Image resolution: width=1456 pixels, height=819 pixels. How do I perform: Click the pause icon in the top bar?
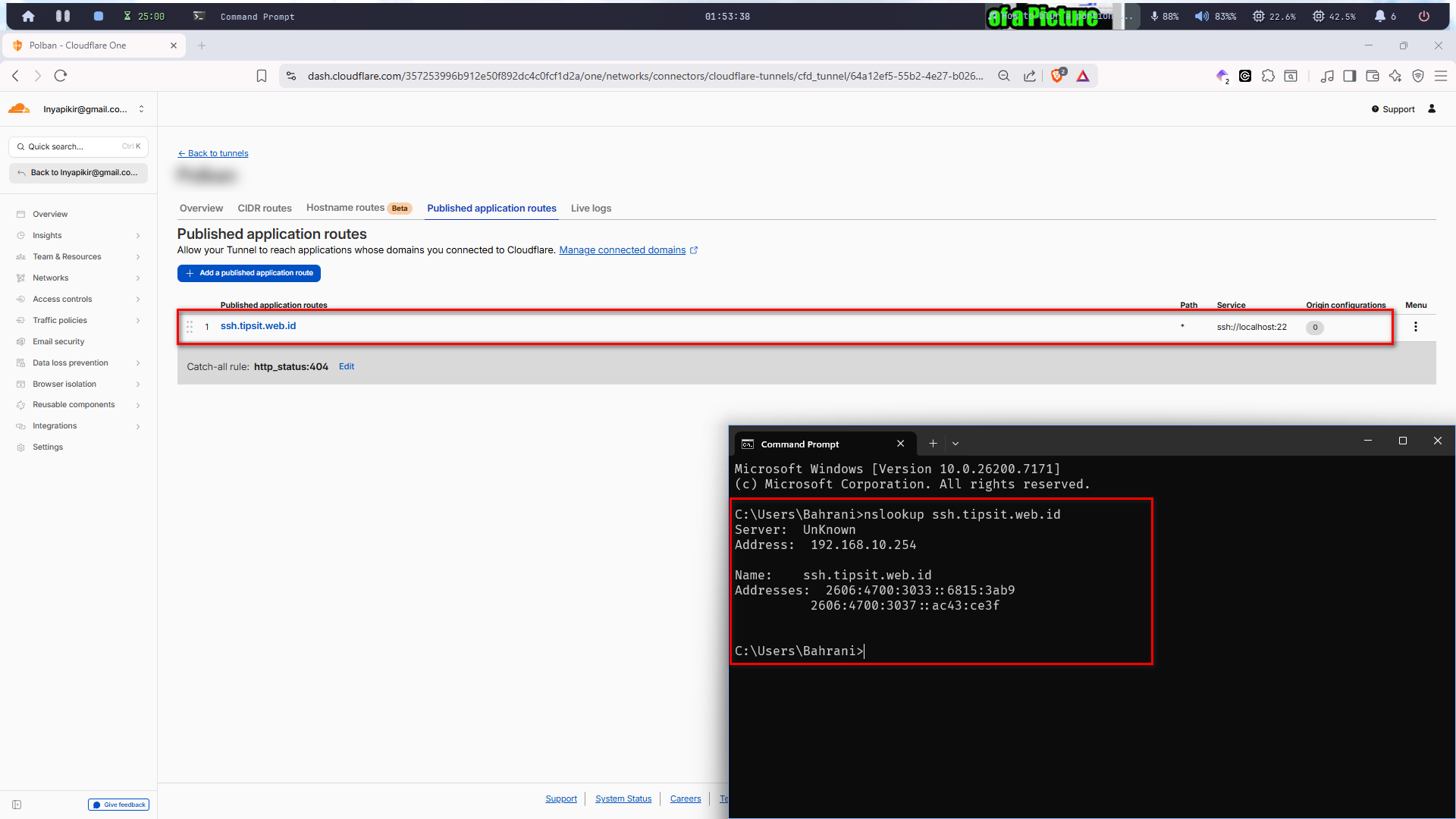pyautogui.click(x=63, y=16)
